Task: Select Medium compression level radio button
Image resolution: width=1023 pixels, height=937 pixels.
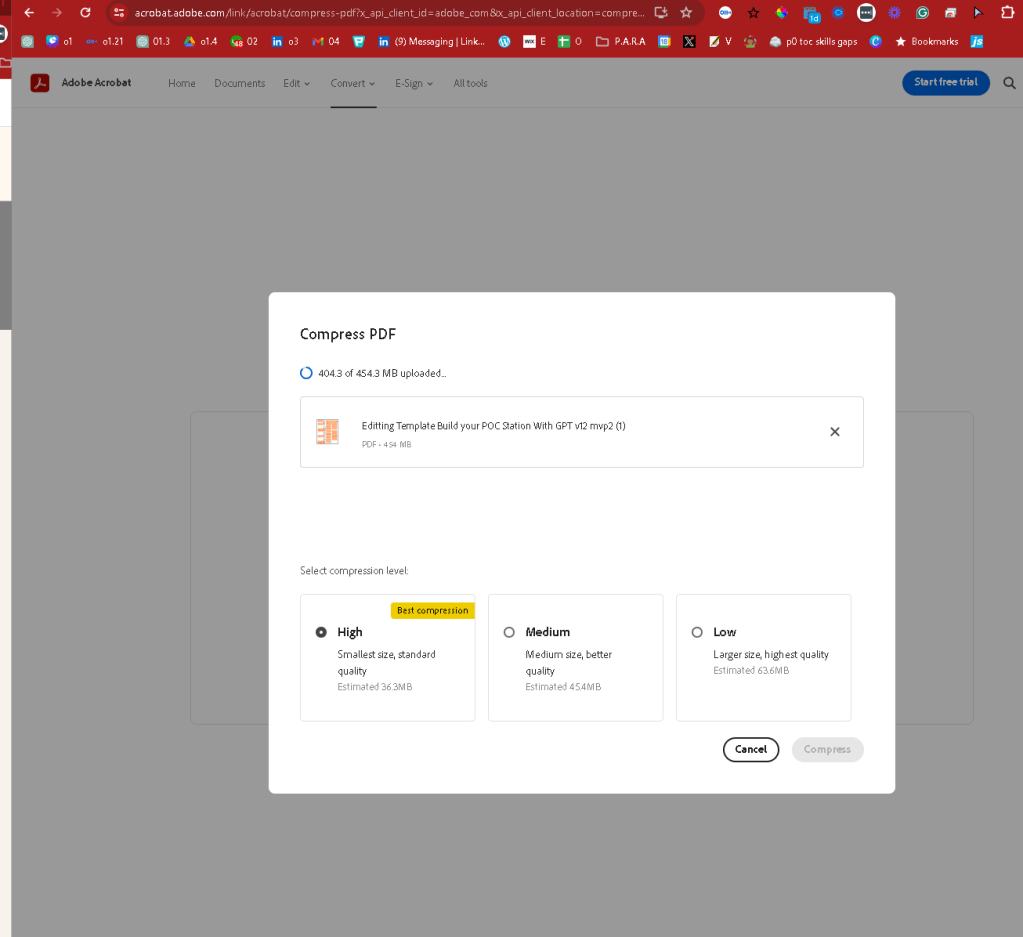Action: [509, 632]
